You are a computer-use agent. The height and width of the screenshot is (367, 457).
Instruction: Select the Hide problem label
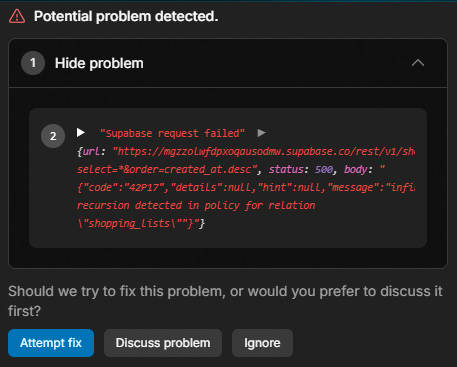point(99,63)
